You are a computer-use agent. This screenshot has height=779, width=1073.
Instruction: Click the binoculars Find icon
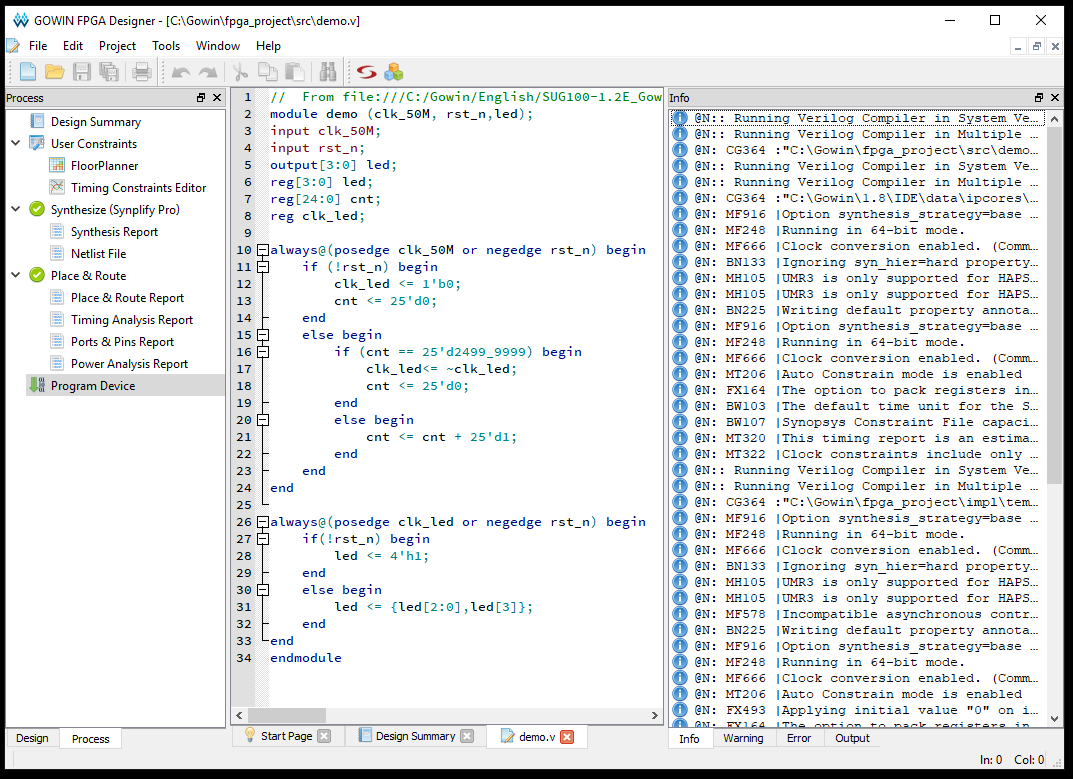[327, 72]
